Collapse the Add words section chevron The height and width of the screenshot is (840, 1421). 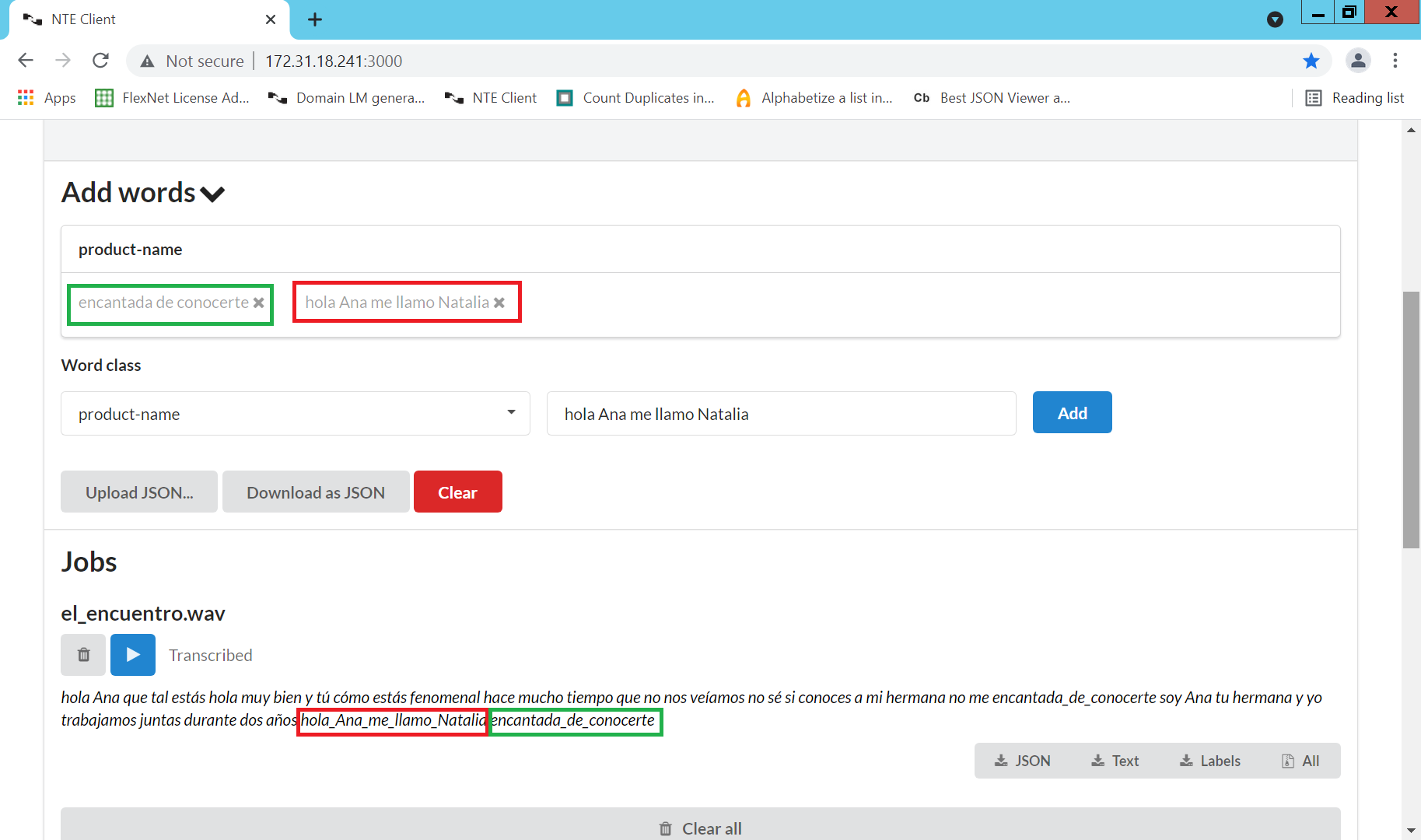pos(212,194)
